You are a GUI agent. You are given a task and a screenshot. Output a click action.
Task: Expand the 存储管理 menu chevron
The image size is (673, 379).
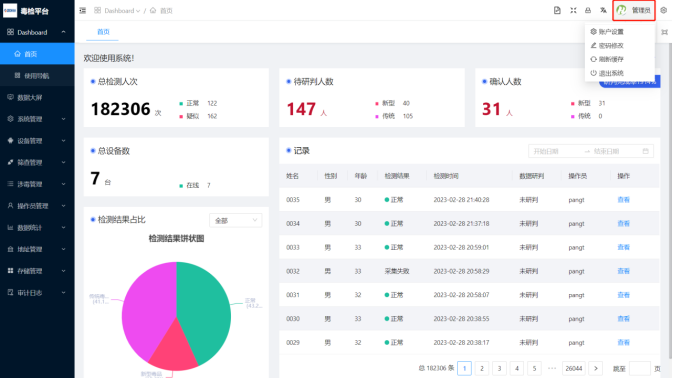(x=64, y=271)
